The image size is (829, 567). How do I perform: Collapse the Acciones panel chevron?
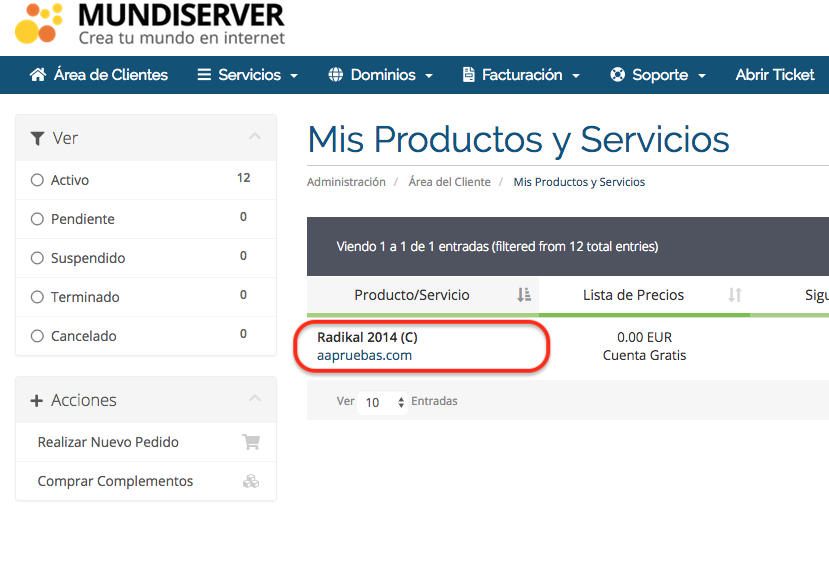[x=255, y=399]
